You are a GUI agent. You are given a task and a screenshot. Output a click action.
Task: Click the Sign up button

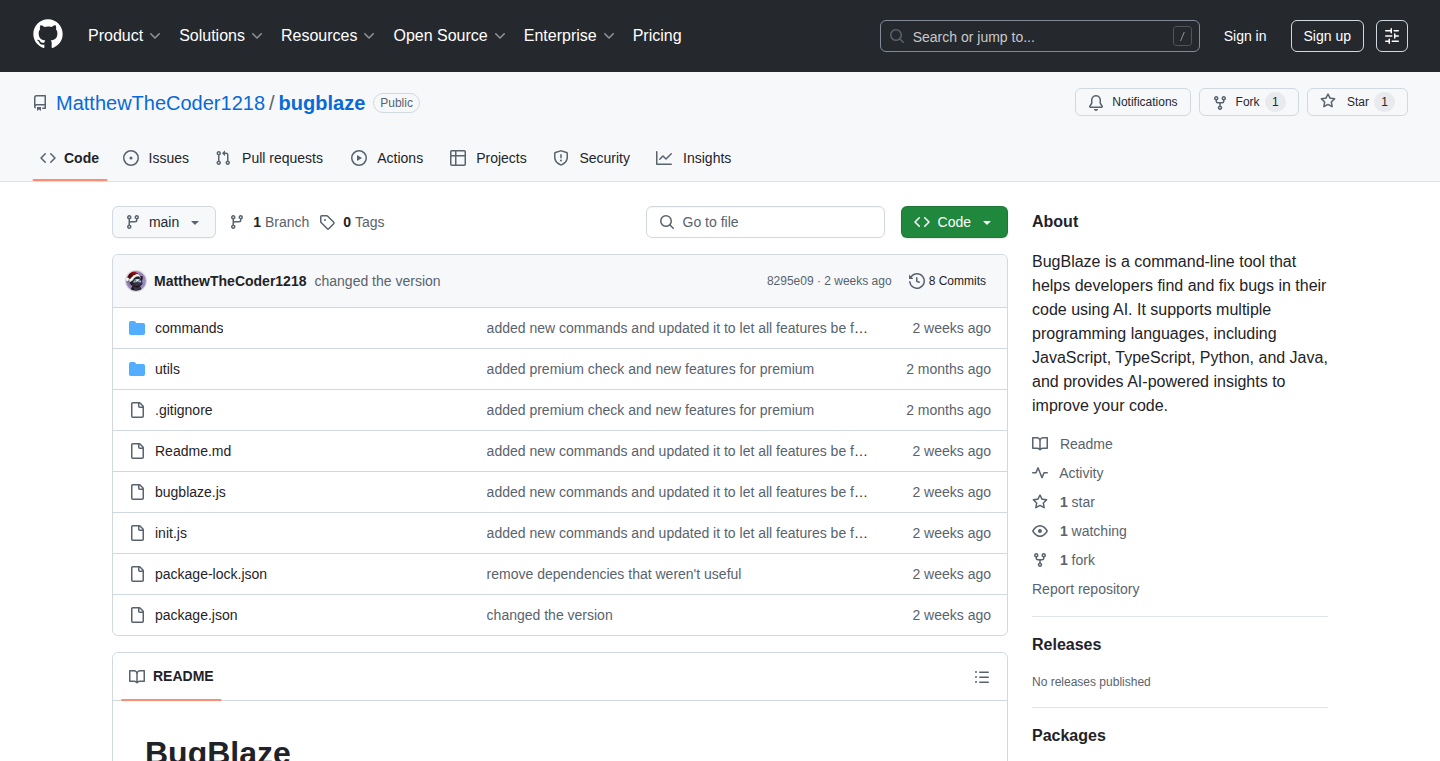pos(1327,36)
